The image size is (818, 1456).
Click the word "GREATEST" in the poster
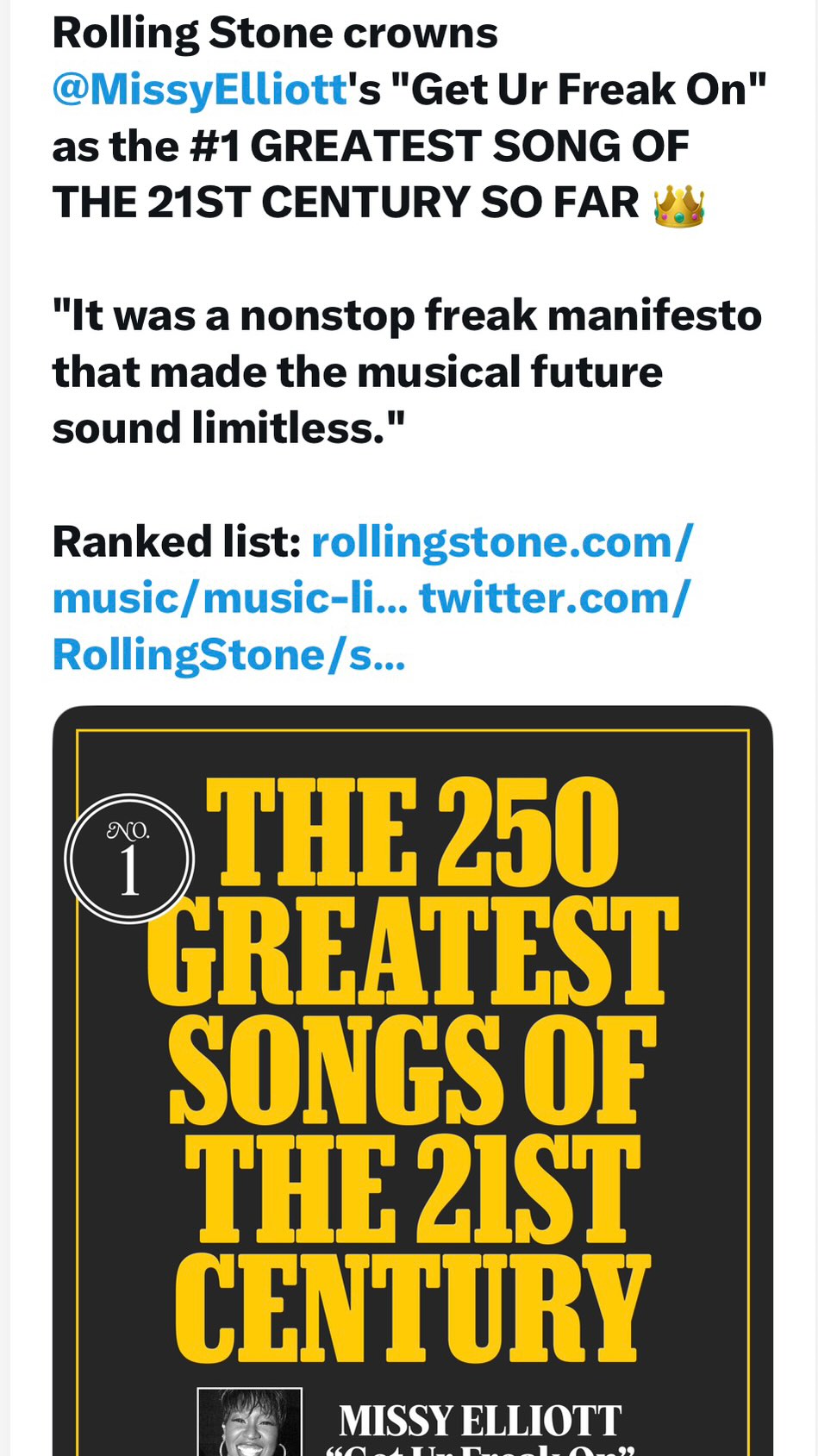coord(412,952)
